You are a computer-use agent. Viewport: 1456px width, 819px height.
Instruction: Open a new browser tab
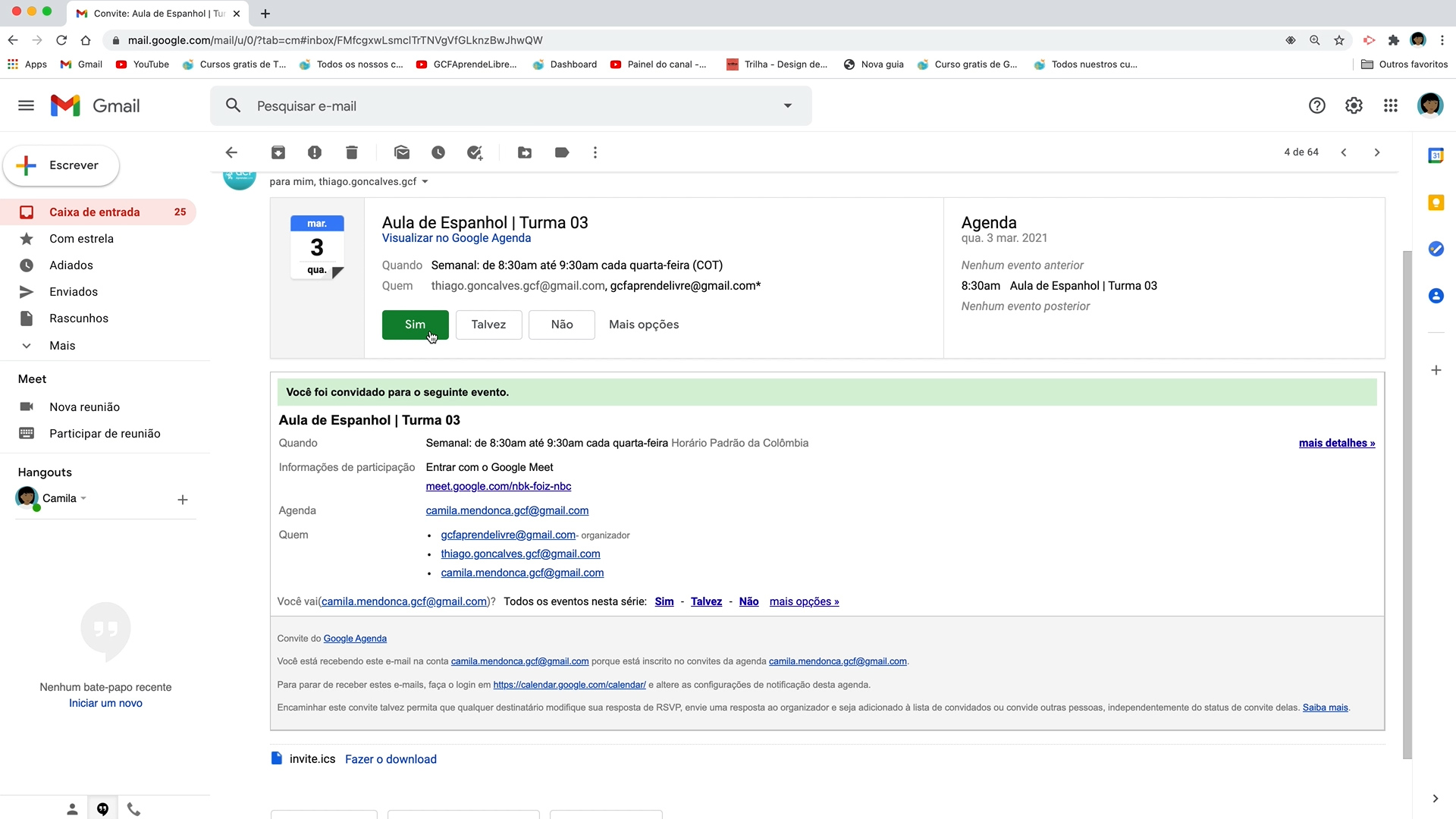(265, 14)
